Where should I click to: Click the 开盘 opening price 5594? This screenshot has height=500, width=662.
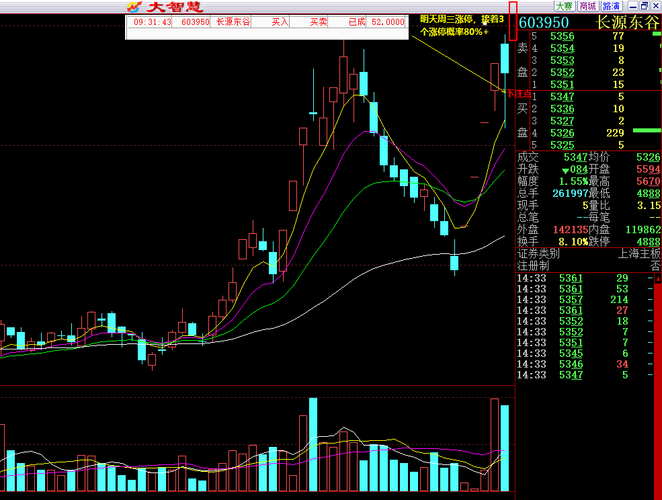(648, 169)
